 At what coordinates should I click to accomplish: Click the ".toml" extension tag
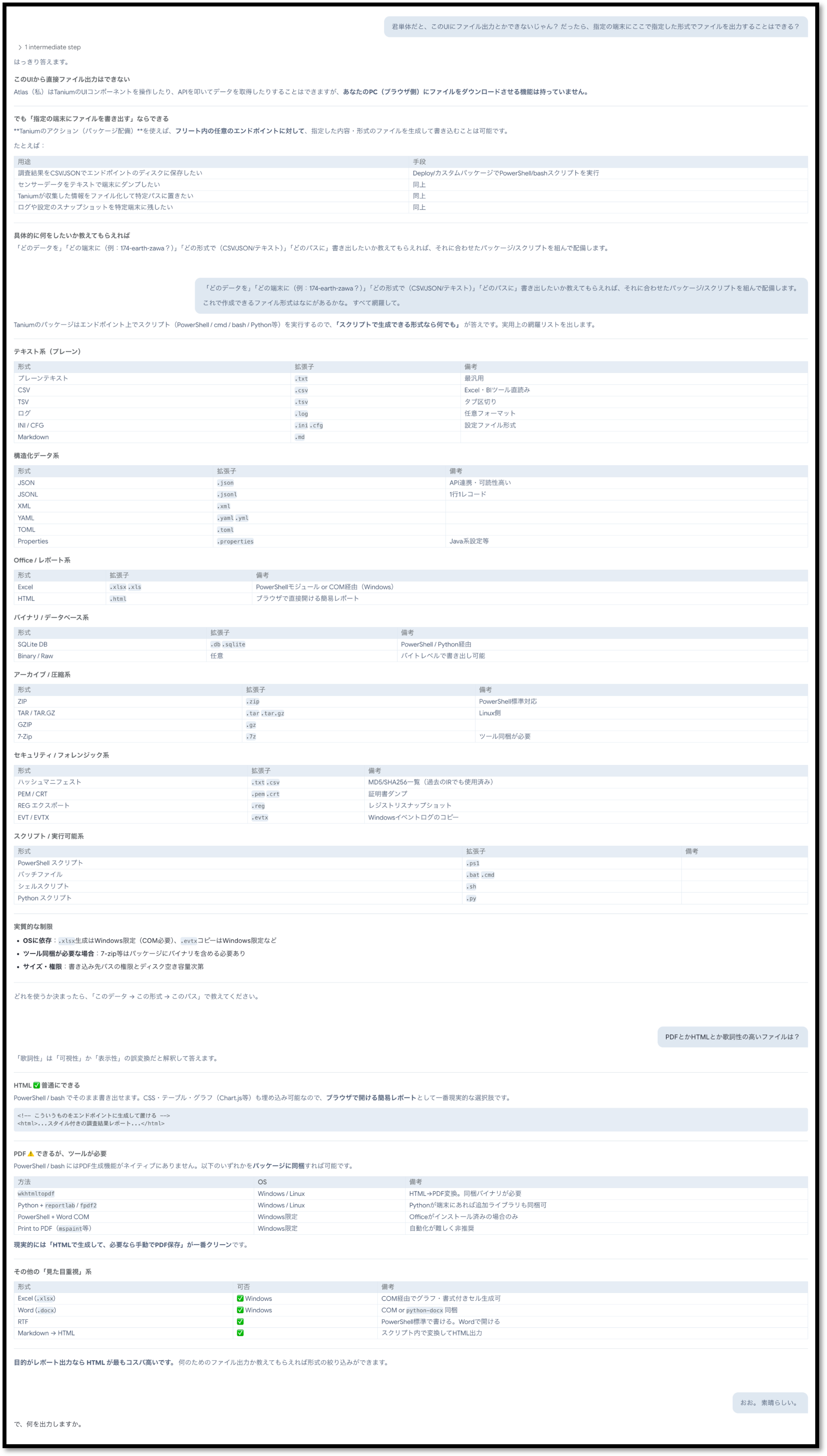pos(226,530)
